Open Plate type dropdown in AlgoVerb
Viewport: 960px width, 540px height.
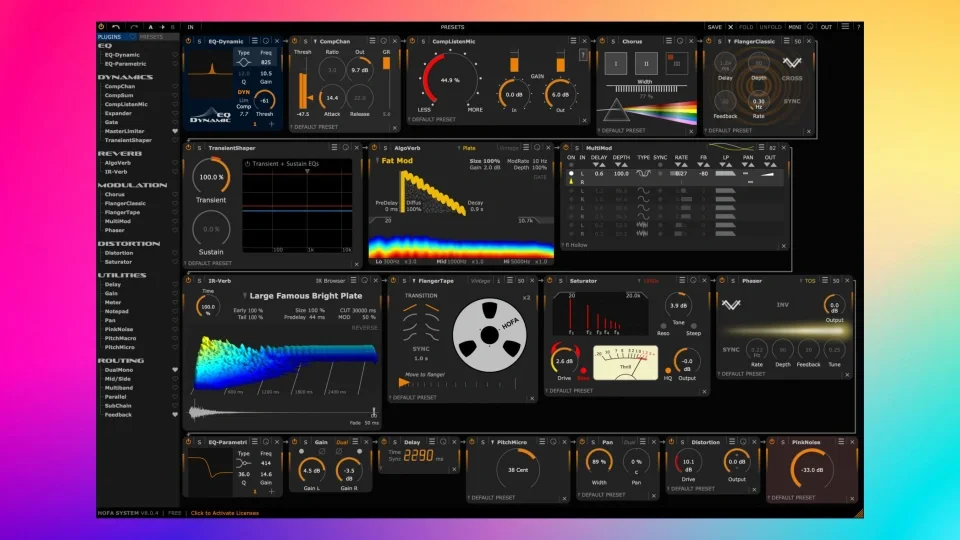click(467, 148)
